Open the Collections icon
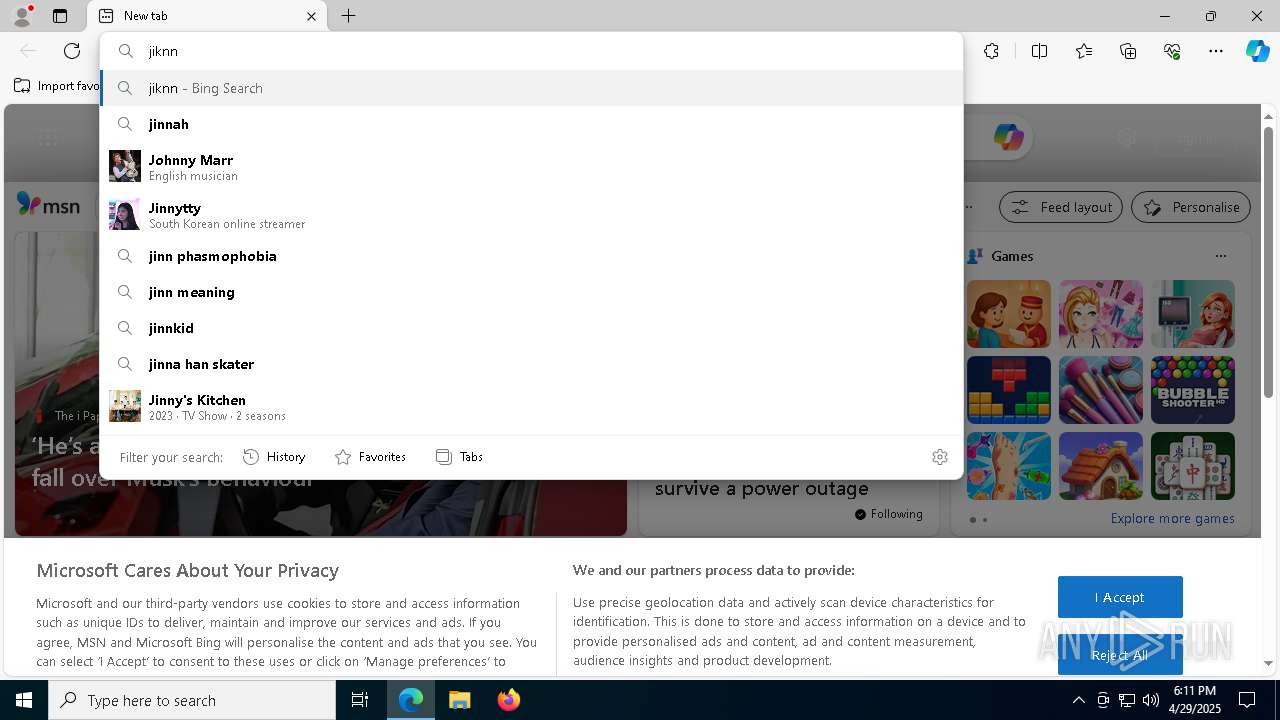The height and width of the screenshot is (720, 1280). point(1128,51)
